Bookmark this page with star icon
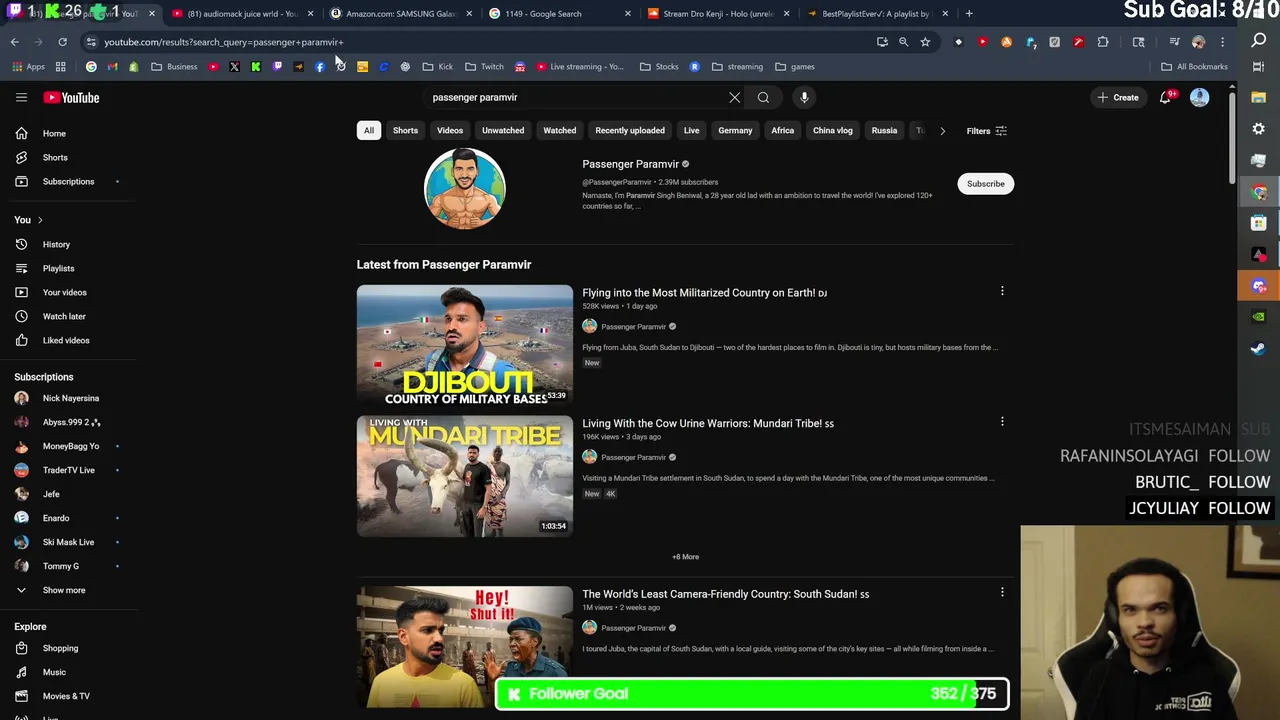Image resolution: width=1280 pixels, height=720 pixels. [x=925, y=42]
